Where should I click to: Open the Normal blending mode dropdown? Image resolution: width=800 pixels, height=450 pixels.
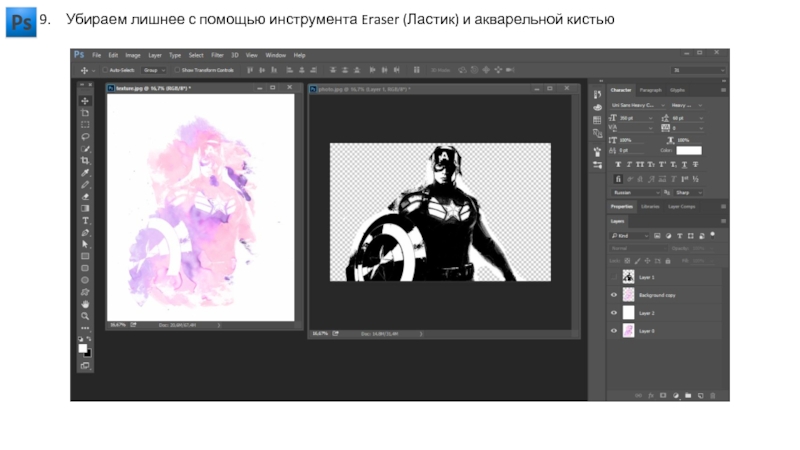pyautogui.click(x=638, y=248)
